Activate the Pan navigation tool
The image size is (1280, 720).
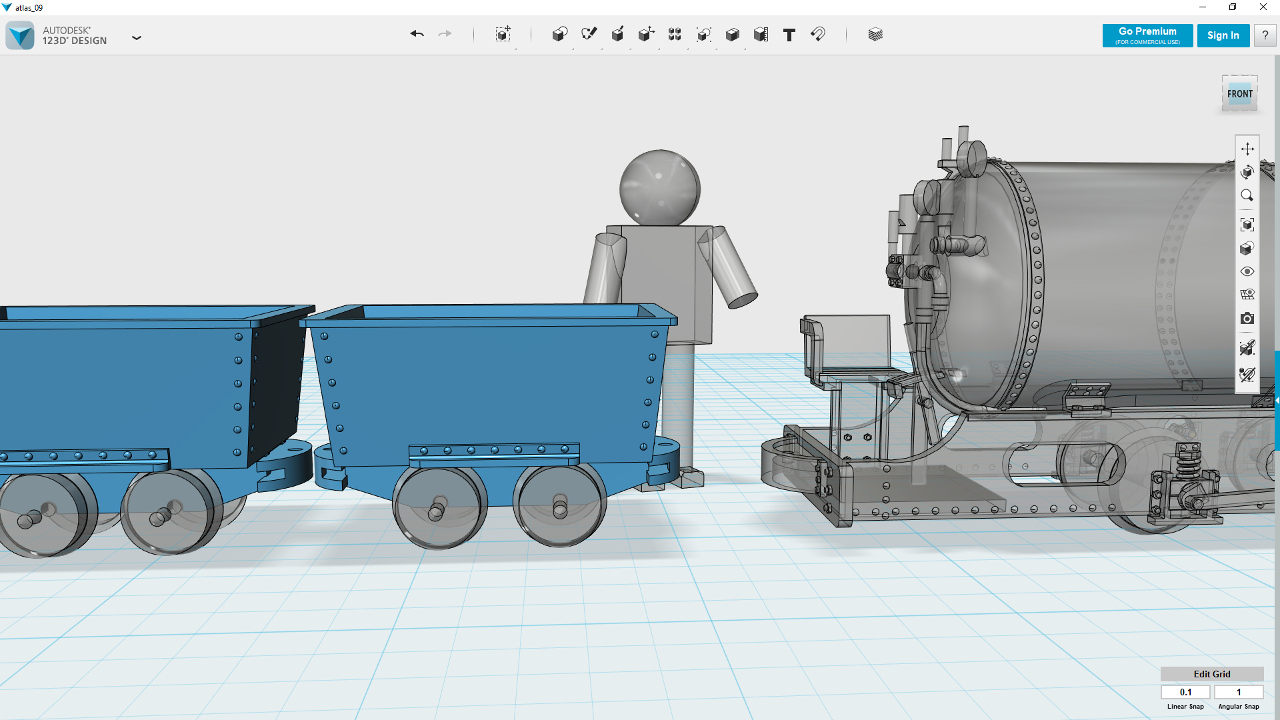click(1247, 149)
